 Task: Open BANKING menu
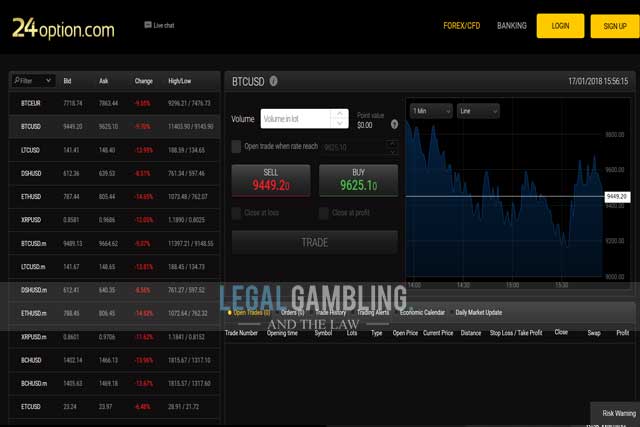click(x=512, y=26)
